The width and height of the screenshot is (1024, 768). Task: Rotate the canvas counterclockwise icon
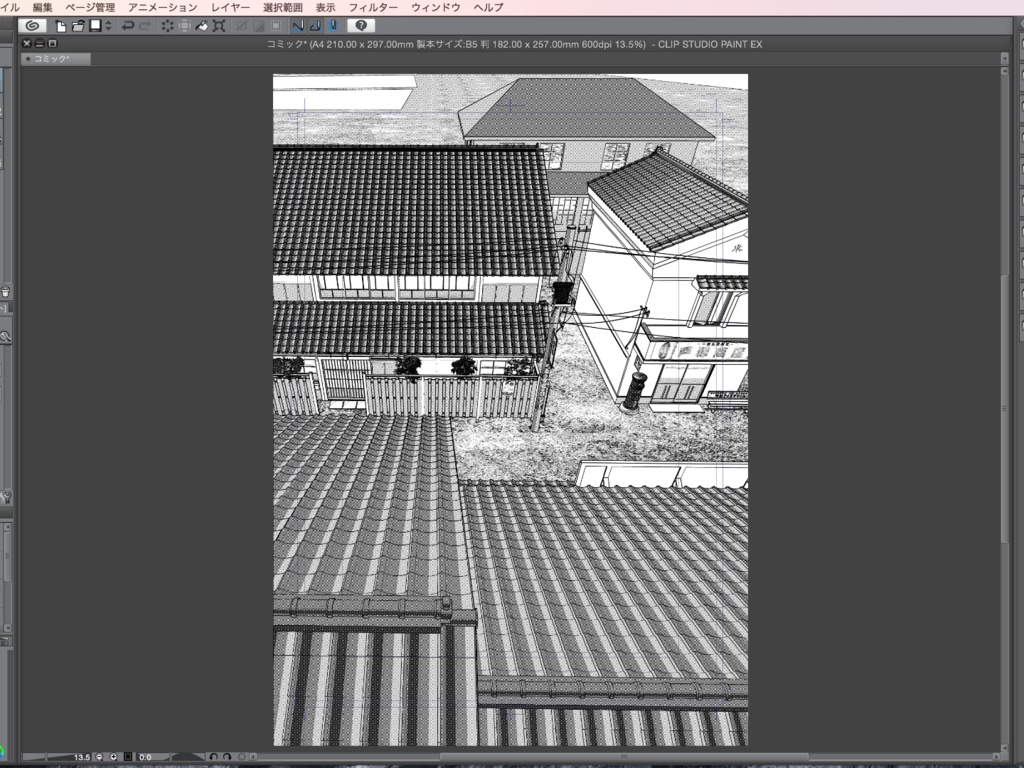(x=214, y=756)
